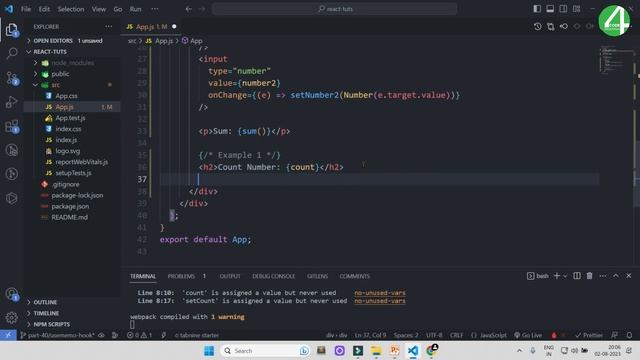The image size is (640, 360).
Task: Open App.css in the explorer
Action: tap(66, 96)
